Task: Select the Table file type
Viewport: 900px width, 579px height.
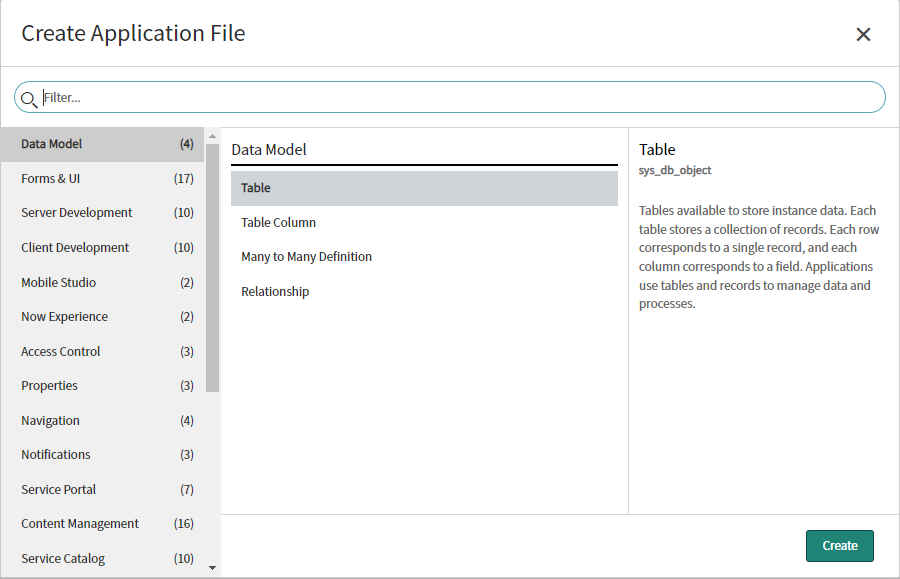Action: click(424, 188)
